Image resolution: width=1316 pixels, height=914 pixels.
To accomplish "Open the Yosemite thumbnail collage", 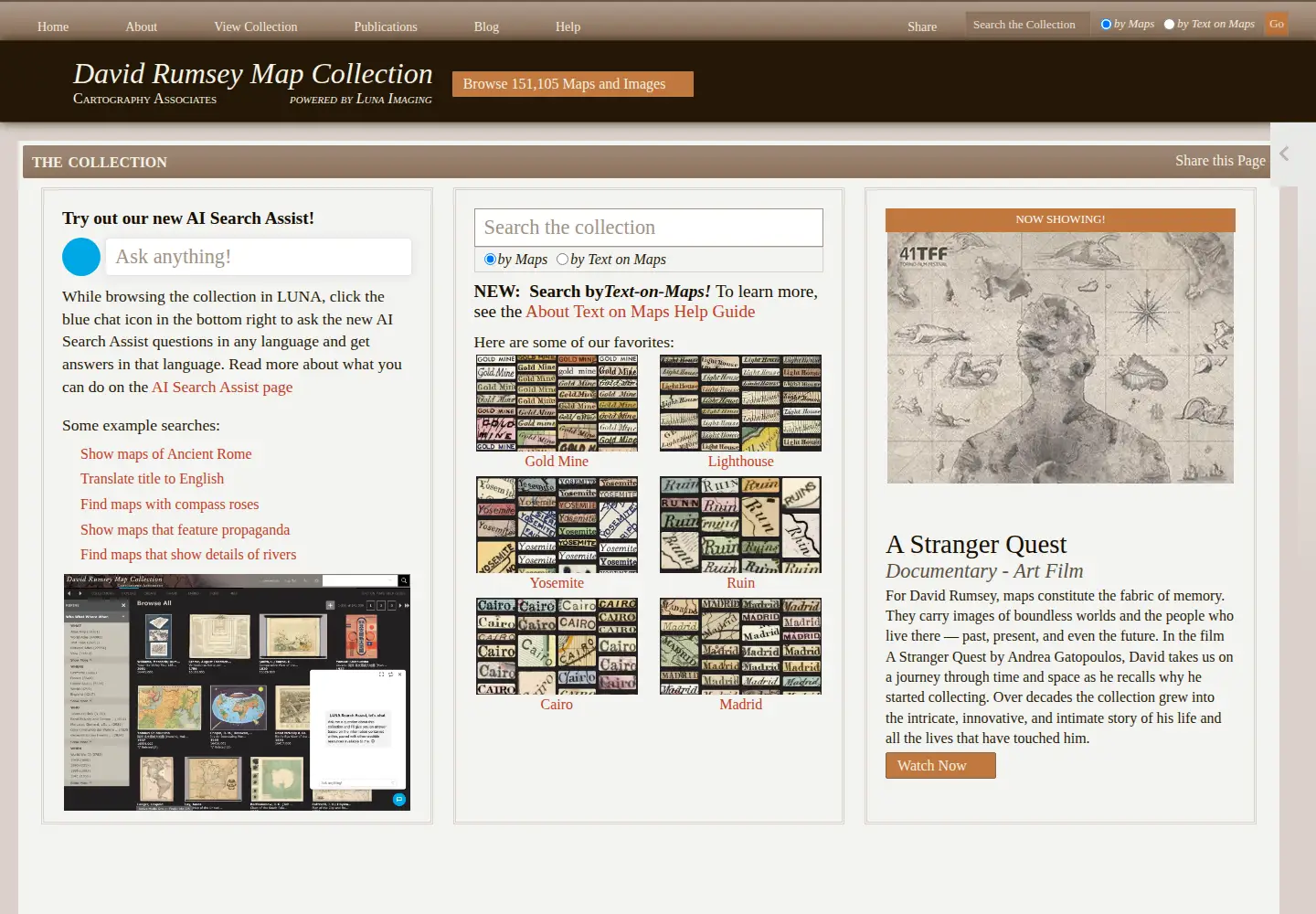I will (x=557, y=525).
